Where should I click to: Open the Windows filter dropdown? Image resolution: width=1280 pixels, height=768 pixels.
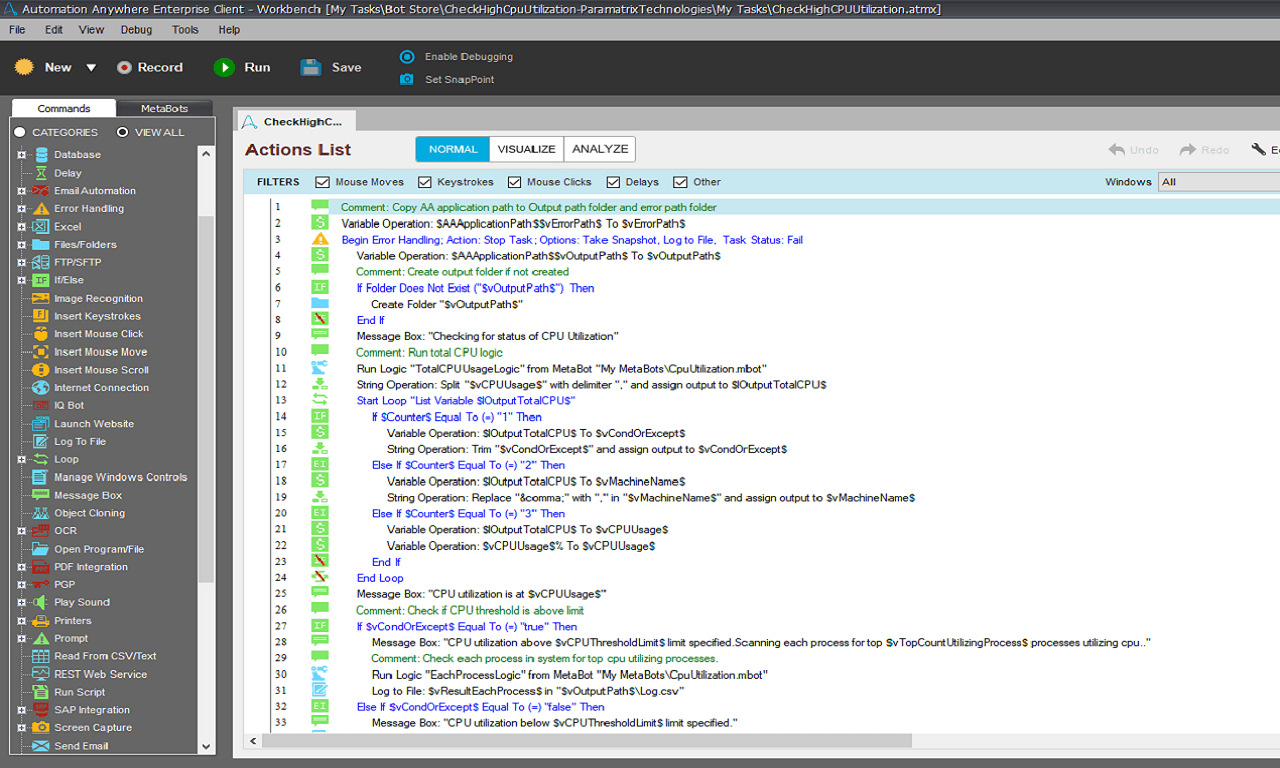click(1218, 182)
